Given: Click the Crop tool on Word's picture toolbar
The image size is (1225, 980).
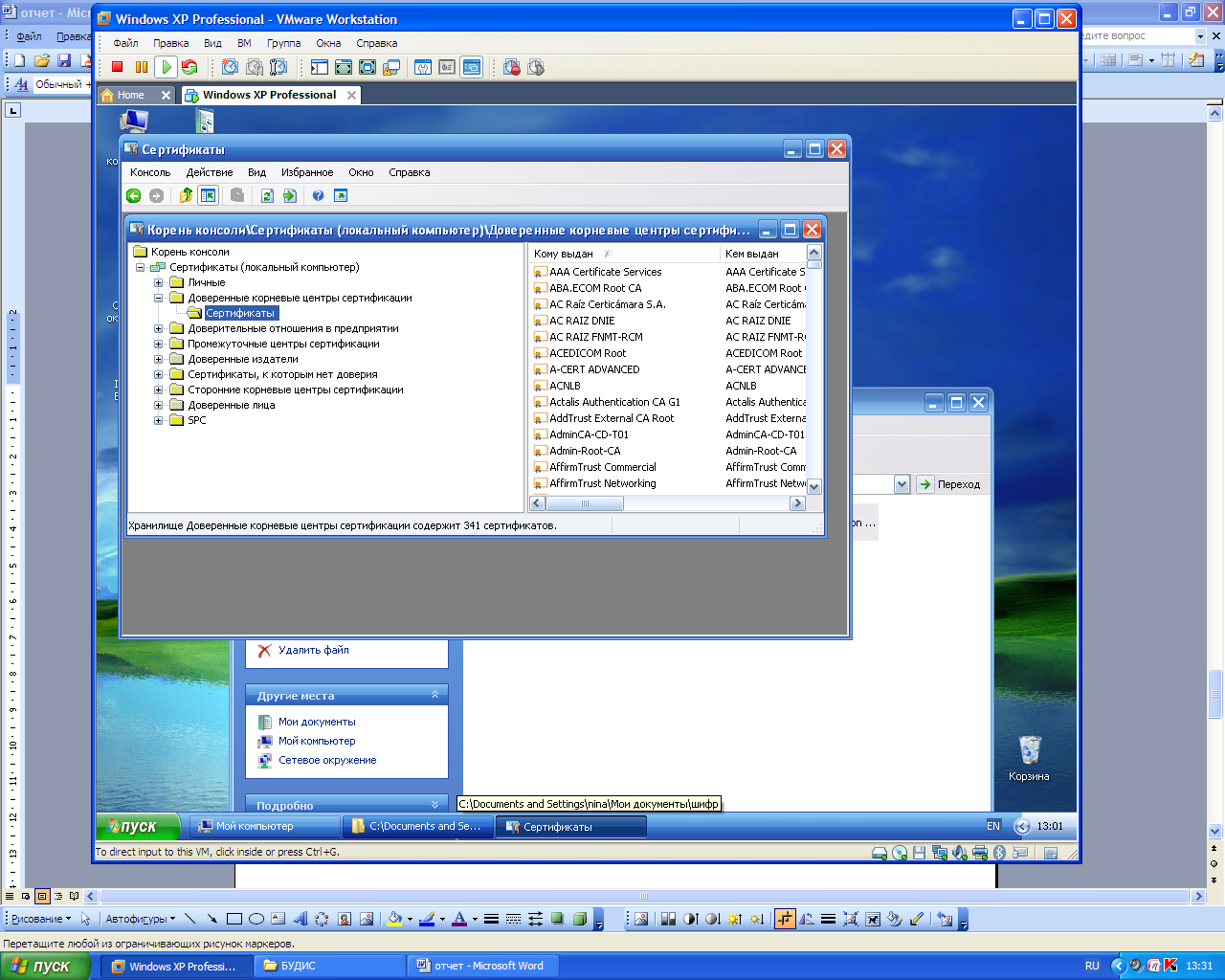Looking at the screenshot, I should 785,919.
